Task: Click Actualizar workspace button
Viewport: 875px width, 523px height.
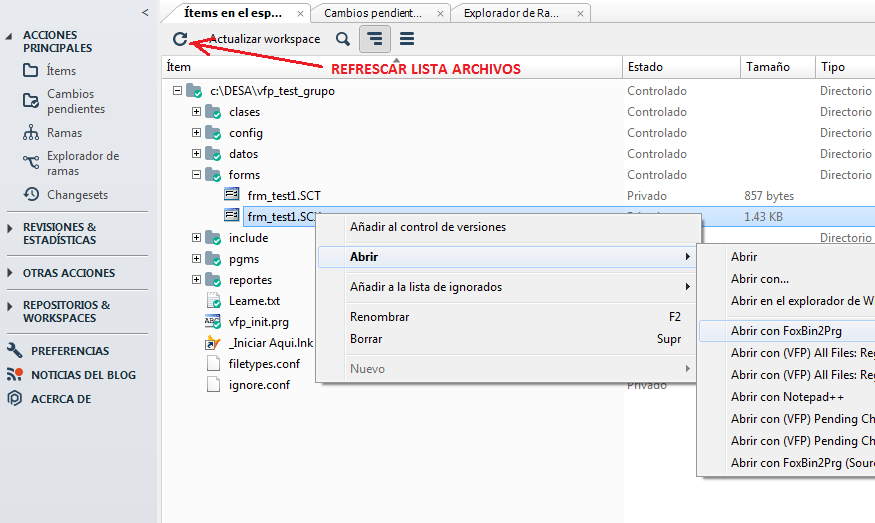Action: click(265, 39)
